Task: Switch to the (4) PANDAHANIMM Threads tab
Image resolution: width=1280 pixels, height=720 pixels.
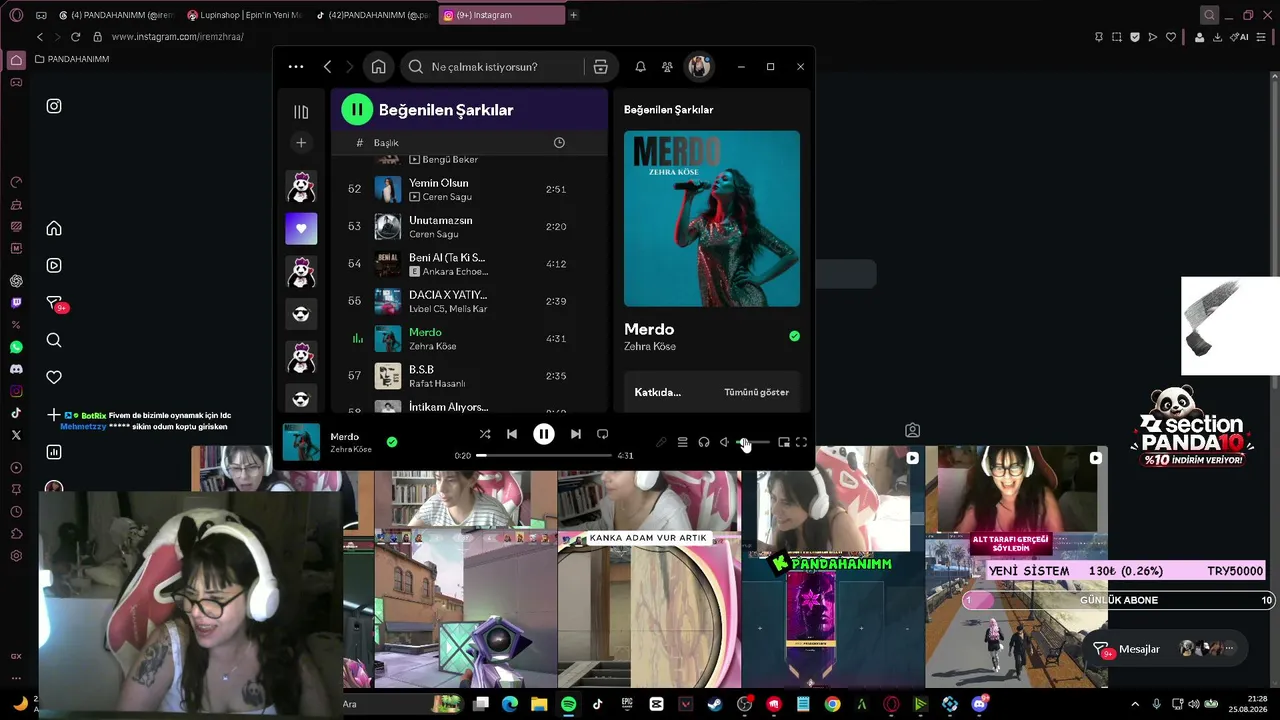Action: [x=115, y=15]
